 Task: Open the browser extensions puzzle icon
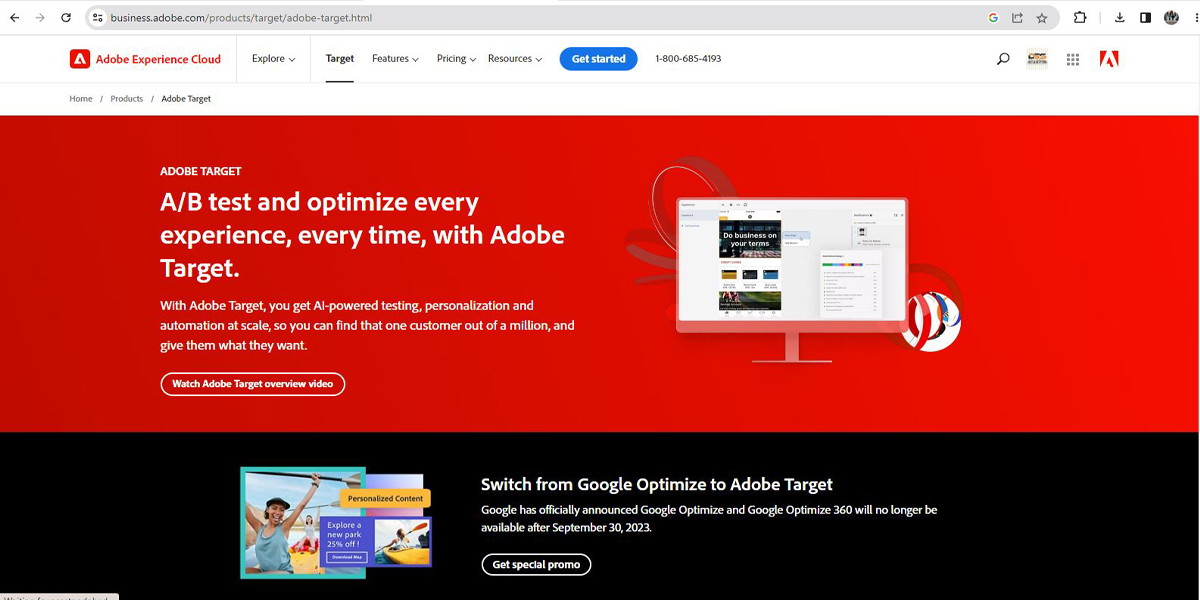point(1080,18)
